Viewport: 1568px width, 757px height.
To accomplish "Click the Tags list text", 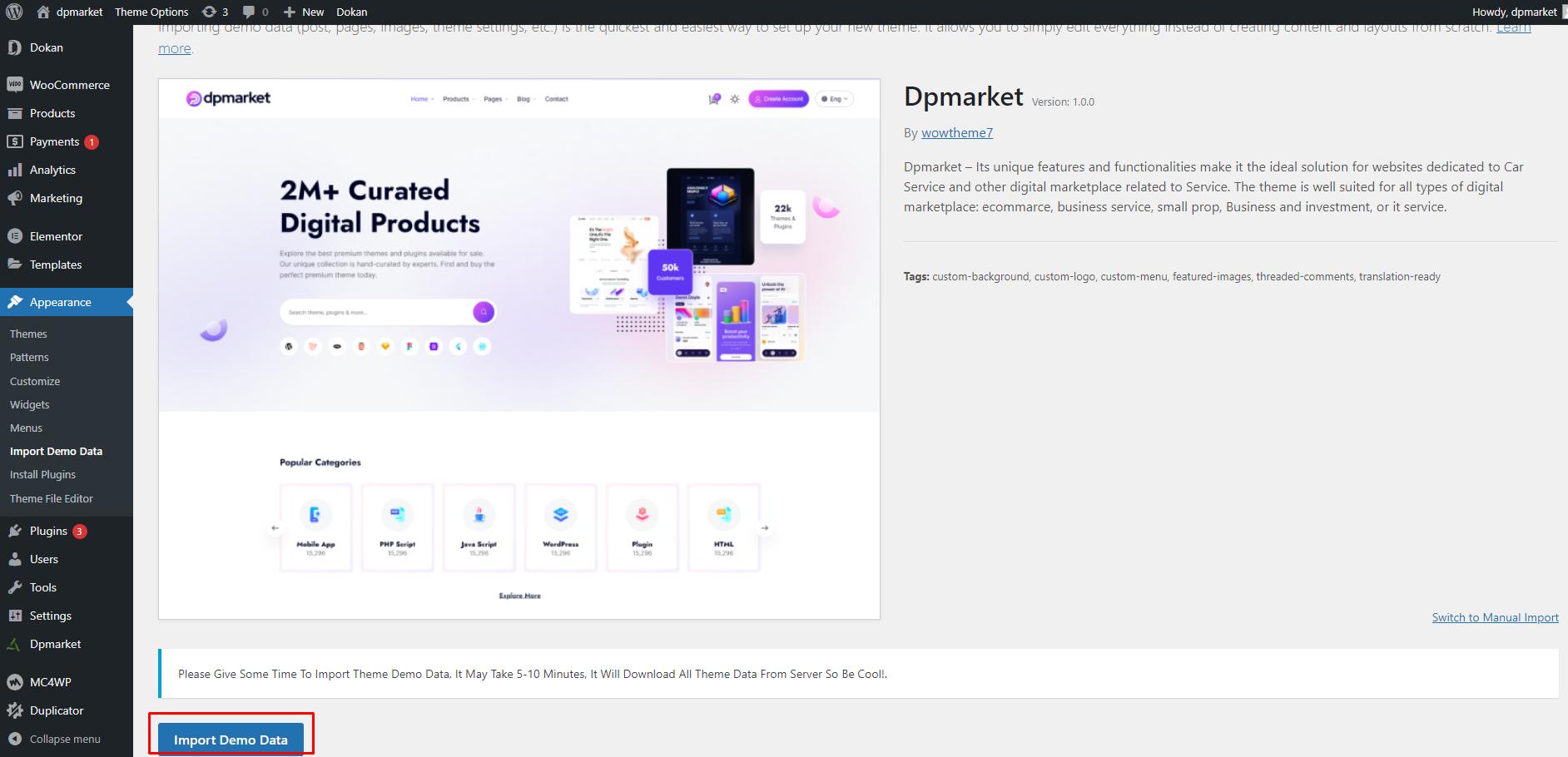I will [x=1172, y=276].
